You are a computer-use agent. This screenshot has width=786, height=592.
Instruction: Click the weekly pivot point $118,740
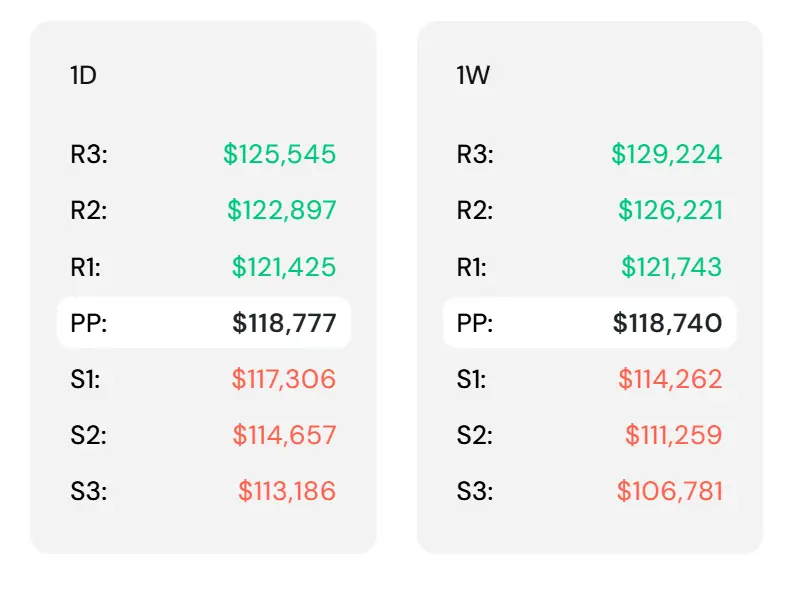click(x=668, y=323)
